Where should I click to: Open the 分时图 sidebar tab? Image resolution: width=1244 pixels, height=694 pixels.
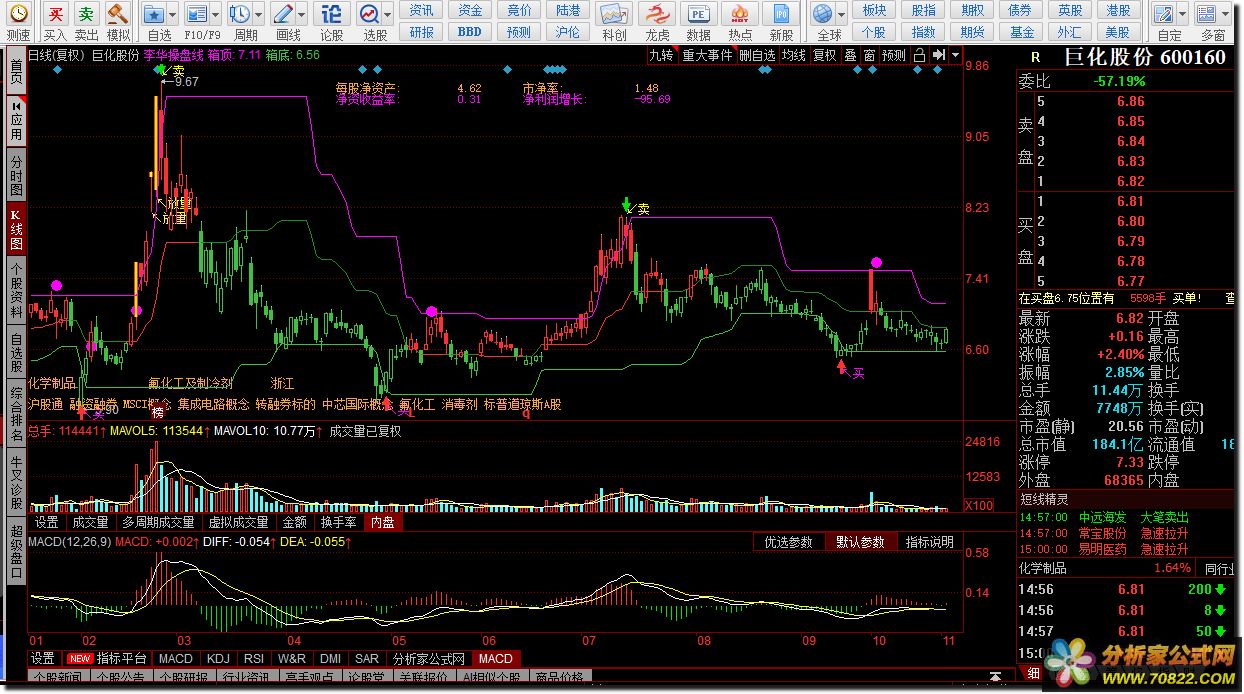click(x=15, y=175)
